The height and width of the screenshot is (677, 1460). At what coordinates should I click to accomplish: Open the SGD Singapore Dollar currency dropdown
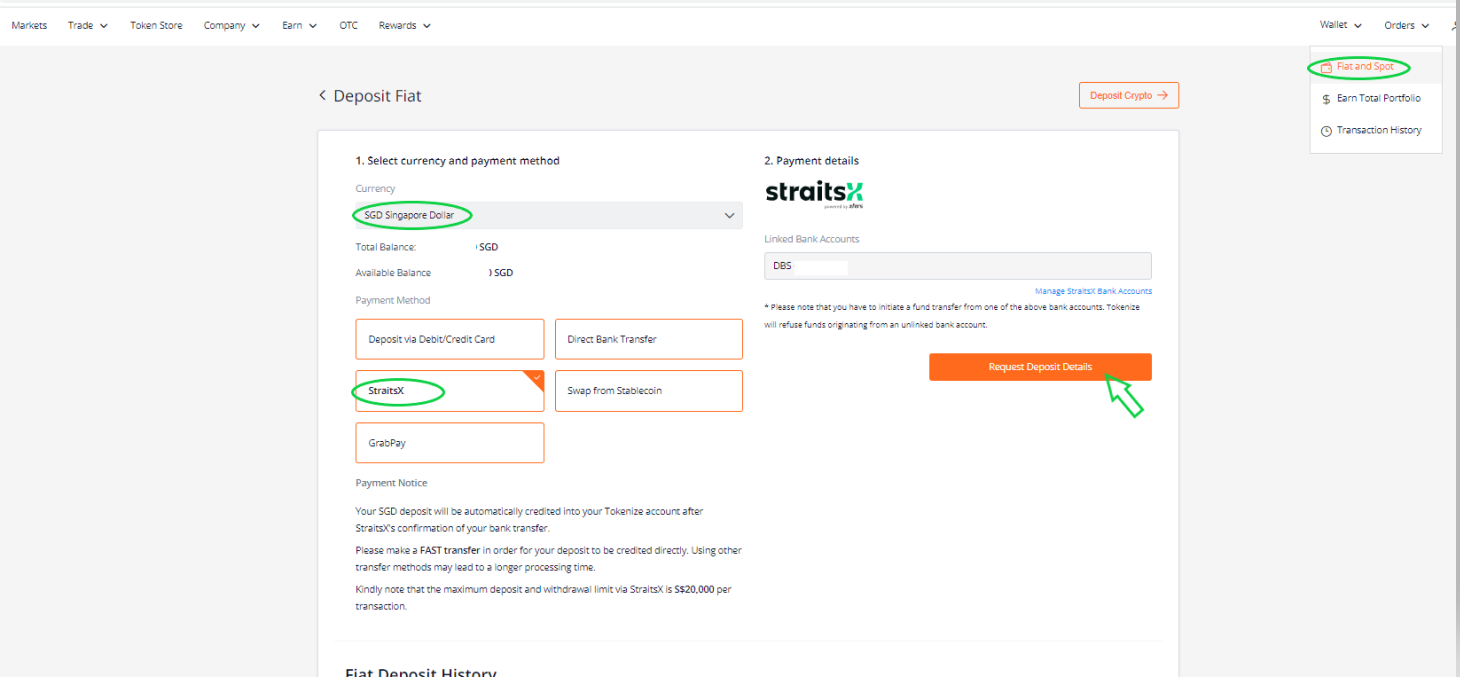[x=549, y=215]
